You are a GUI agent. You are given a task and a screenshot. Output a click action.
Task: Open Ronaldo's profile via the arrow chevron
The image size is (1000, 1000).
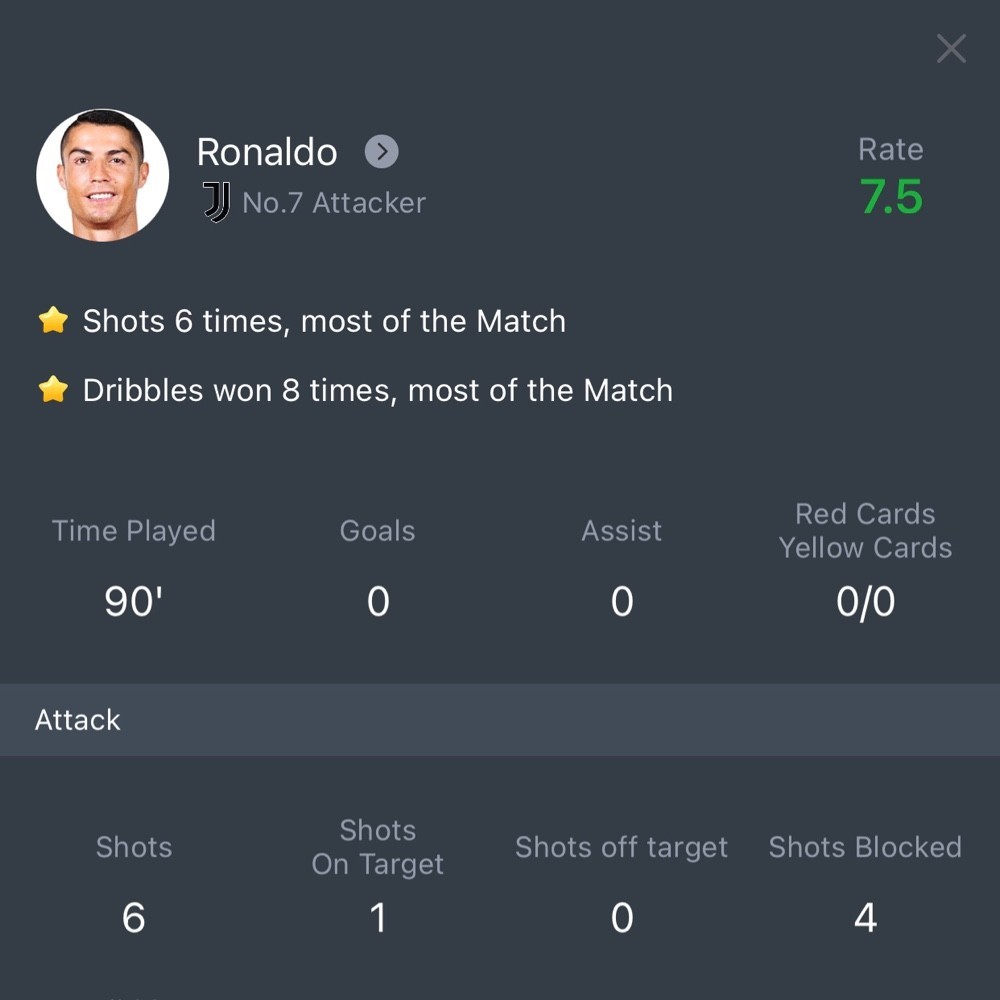381,152
